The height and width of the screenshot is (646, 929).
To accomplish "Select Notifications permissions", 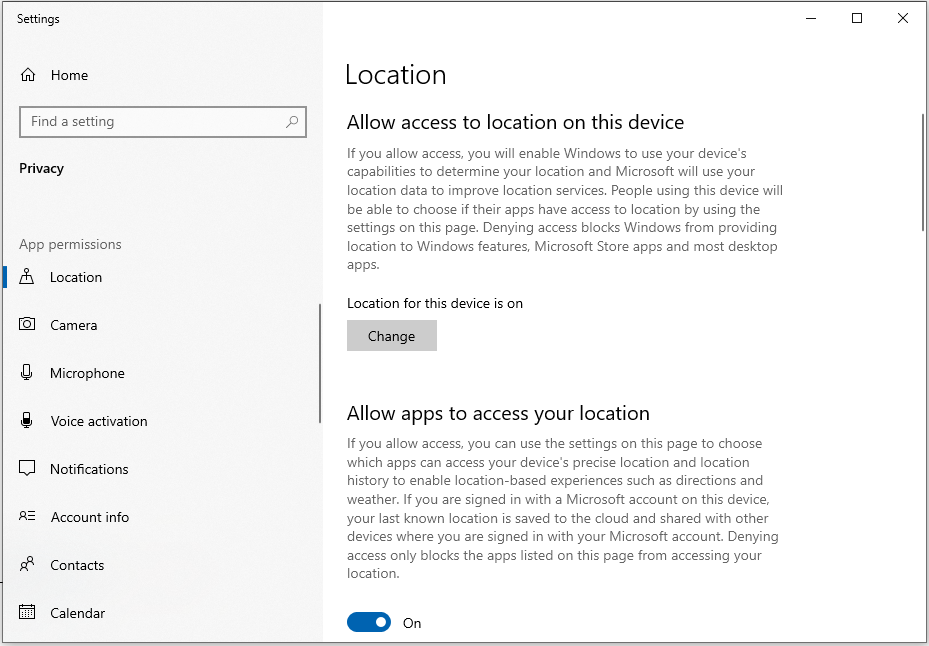I will [x=89, y=469].
